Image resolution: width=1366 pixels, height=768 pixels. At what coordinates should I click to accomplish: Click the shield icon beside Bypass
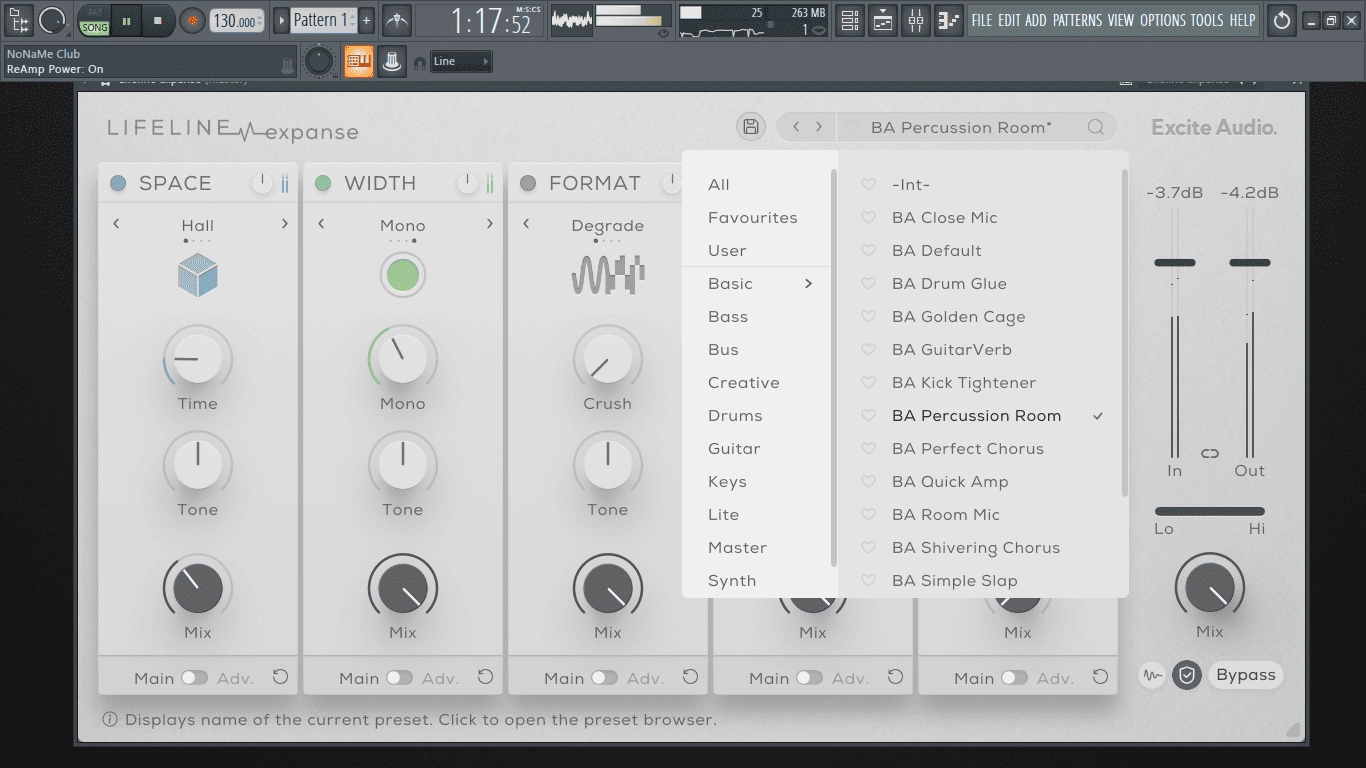coord(1187,675)
